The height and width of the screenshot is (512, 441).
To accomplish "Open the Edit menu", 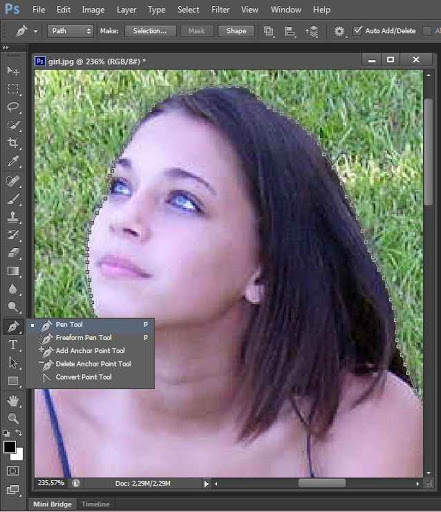I will (63, 10).
